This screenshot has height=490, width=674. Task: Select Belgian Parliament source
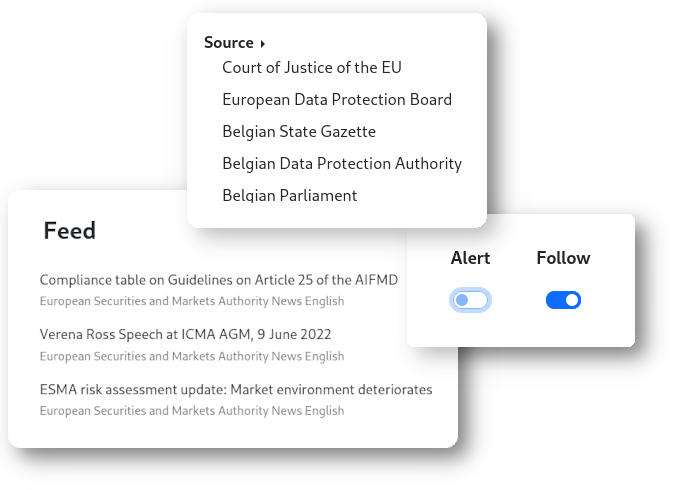coord(289,196)
